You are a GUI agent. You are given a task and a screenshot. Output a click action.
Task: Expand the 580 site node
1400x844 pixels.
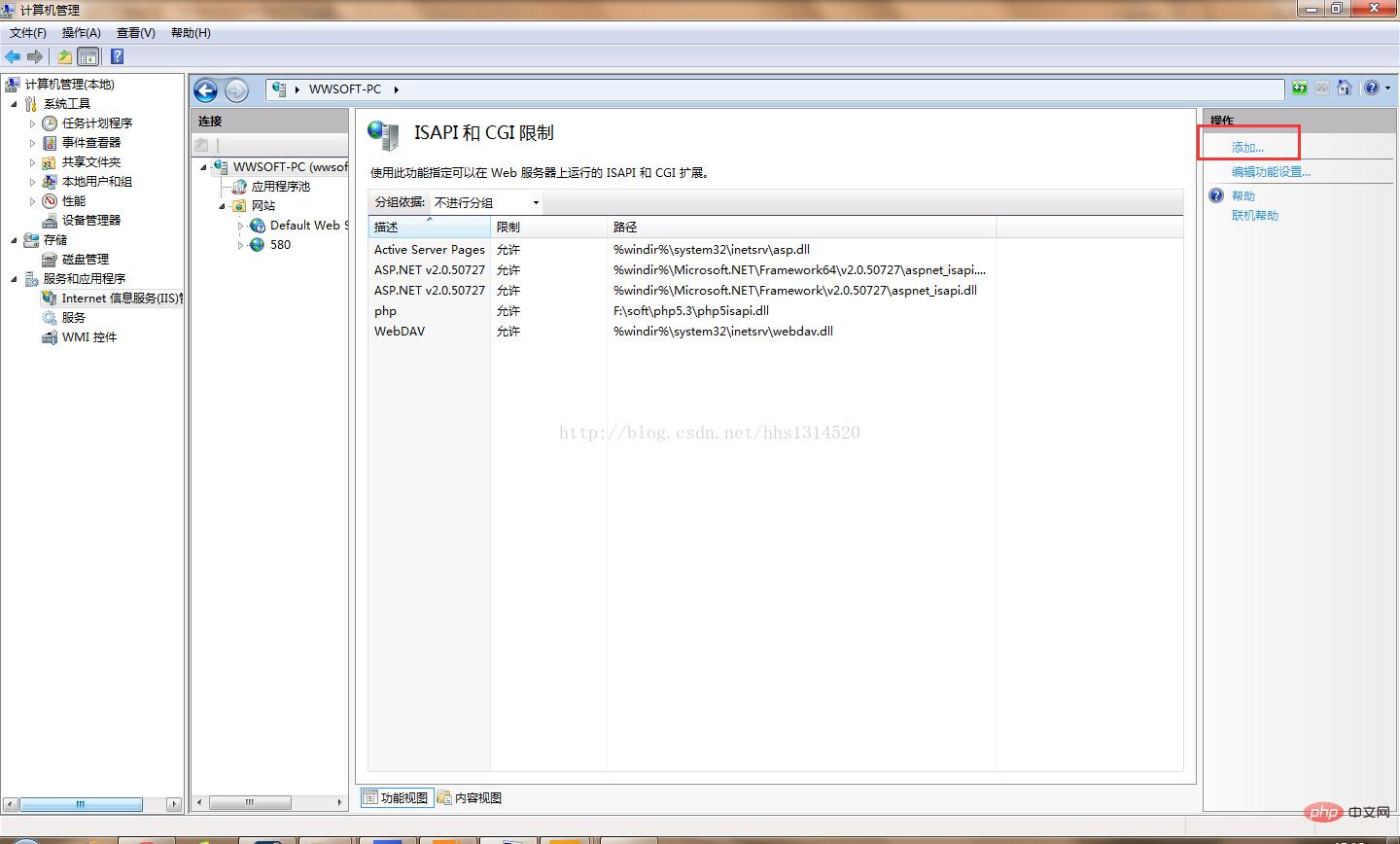tap(241, 245)
